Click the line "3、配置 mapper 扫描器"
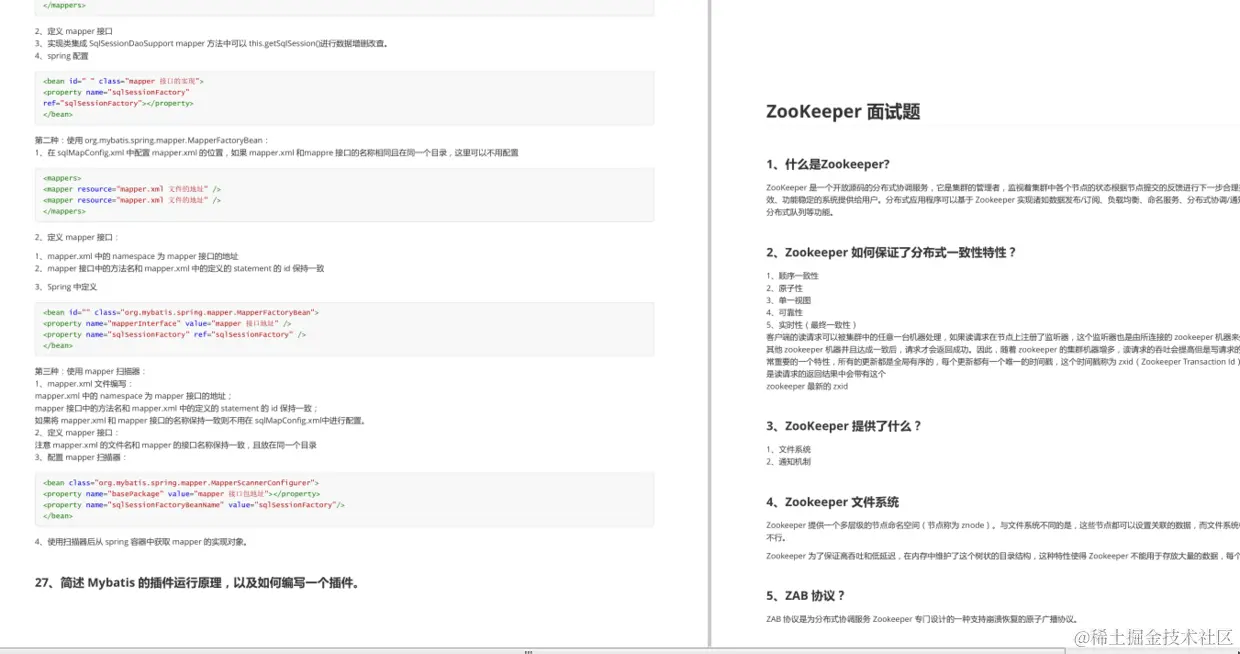 81,457
